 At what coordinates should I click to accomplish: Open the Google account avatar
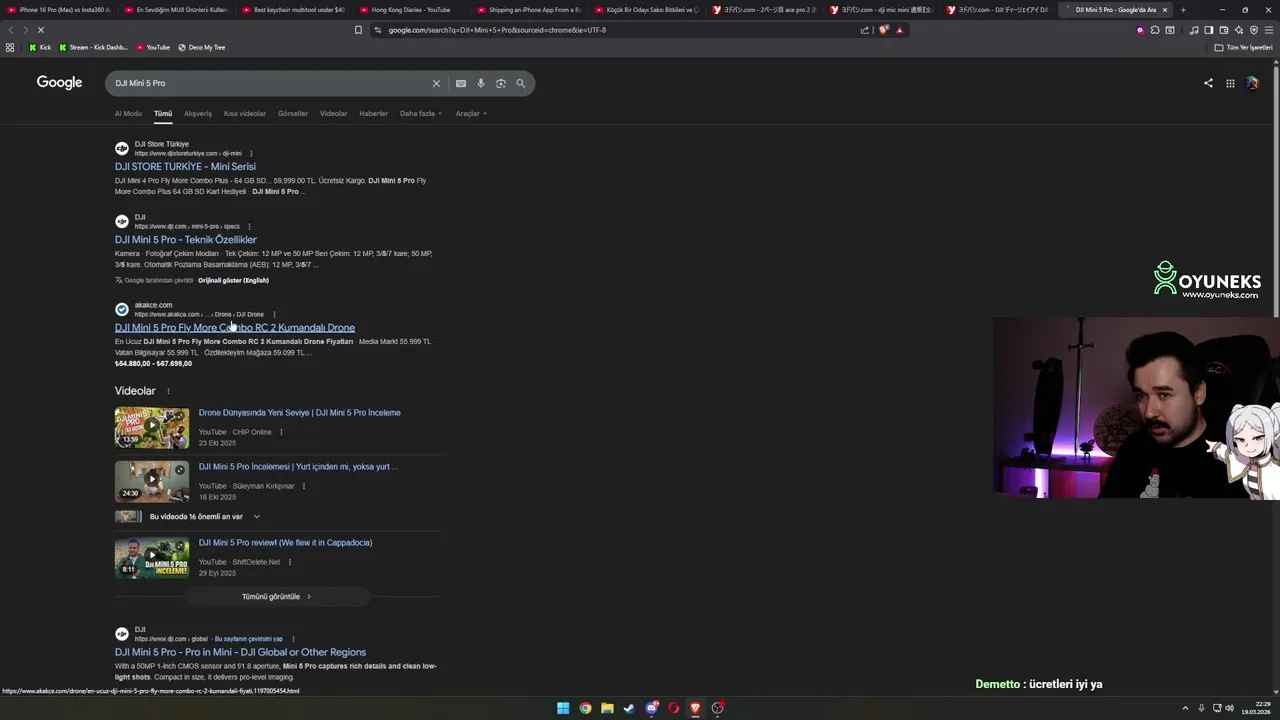[1252, 83]
